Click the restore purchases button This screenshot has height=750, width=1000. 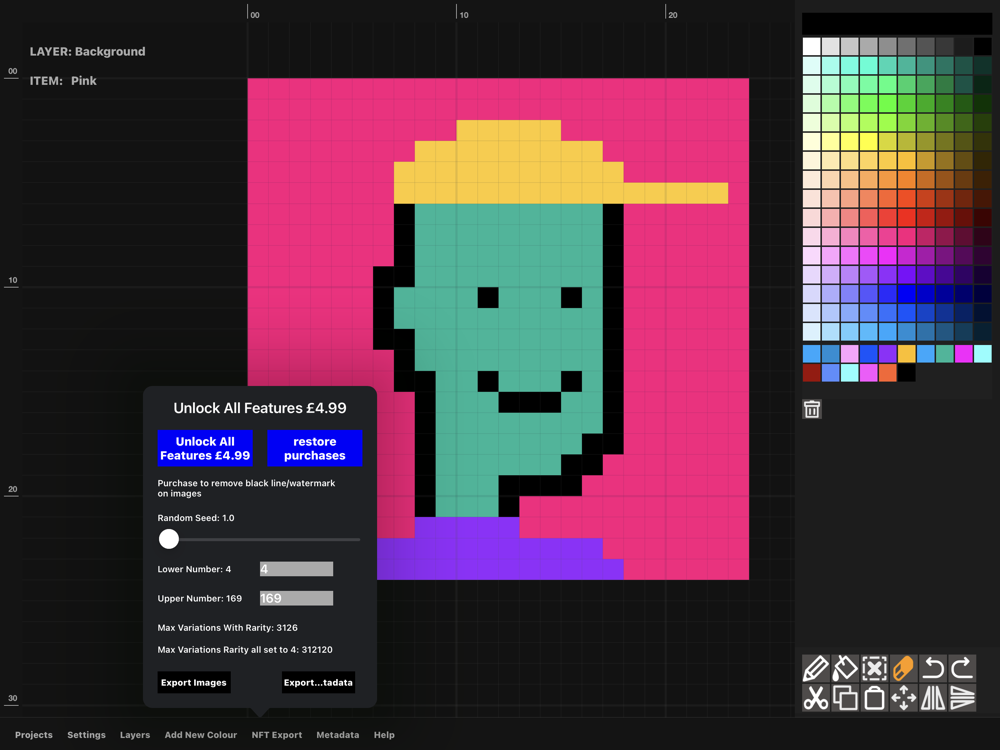pos(314,448)
